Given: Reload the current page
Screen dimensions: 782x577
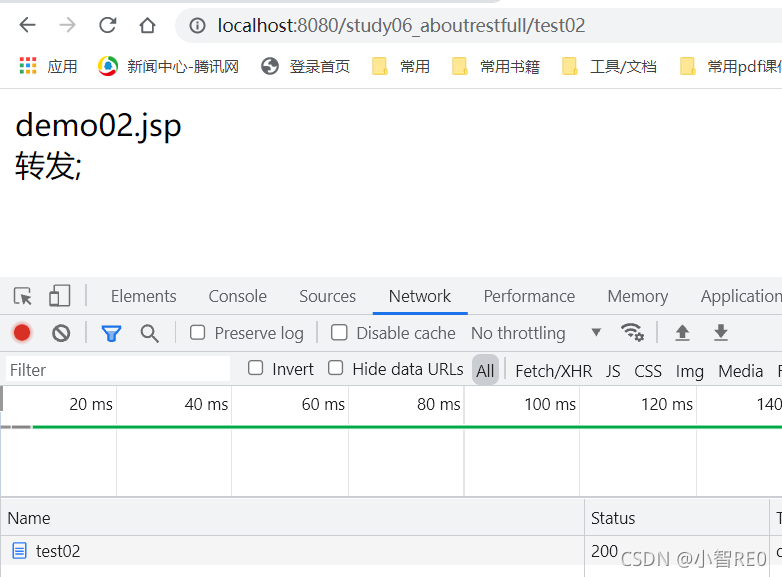Looking at the screenshot, I should [x=107, y=24].
